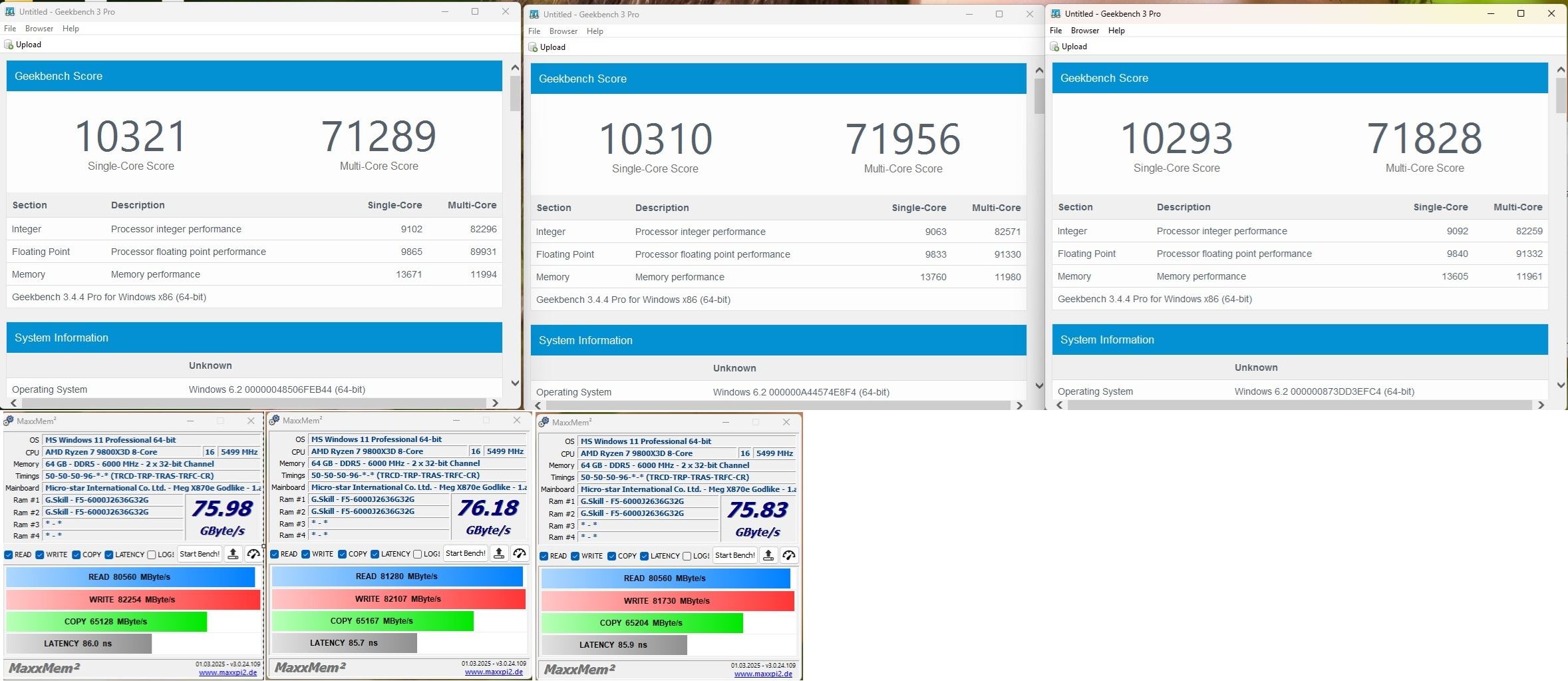Click the scroll-right arrow in the 10321 Geekbench window
Screen dimensions: 1568x681
coord(494,403)
